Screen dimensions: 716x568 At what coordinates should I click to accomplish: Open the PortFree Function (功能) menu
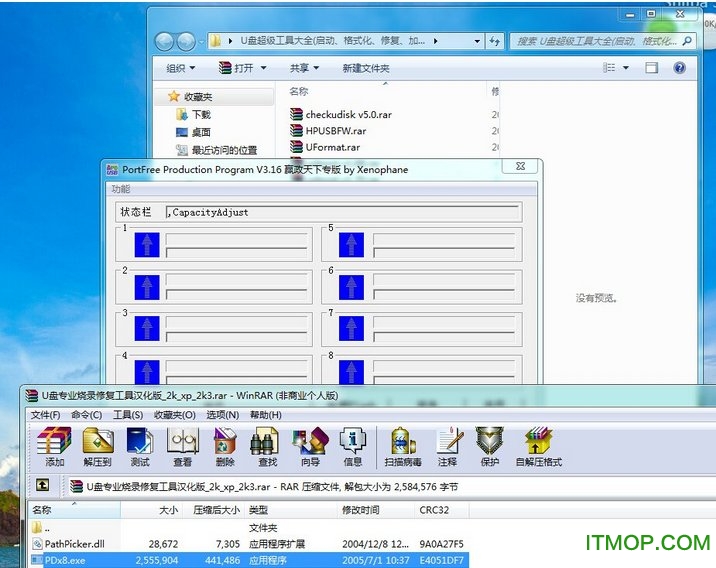coord(121,189)
